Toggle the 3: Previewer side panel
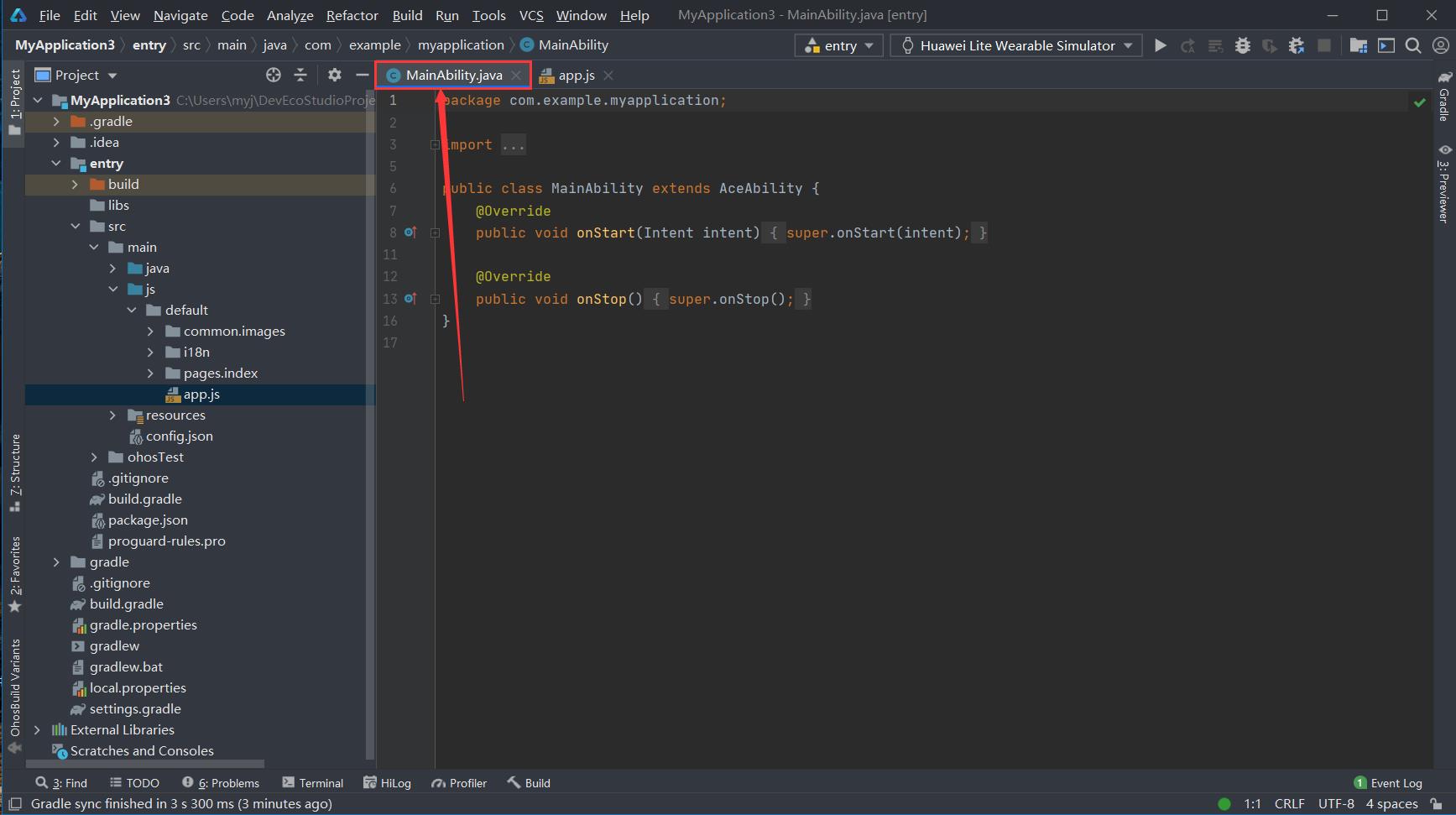The width and height of the screenshot is (1456, 815). (1444, 183)
